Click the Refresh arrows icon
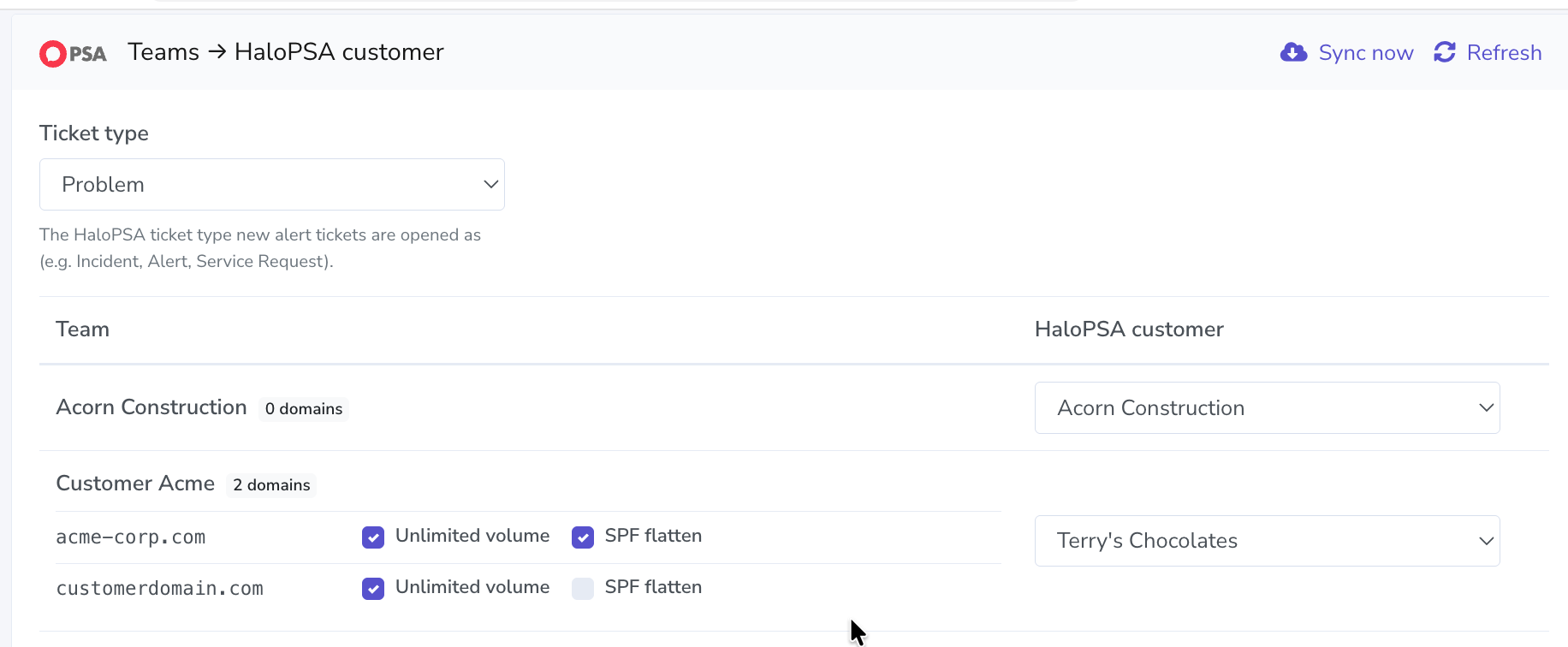The width and height of the screenshot is (1568, 647). tap(1445, 52)
